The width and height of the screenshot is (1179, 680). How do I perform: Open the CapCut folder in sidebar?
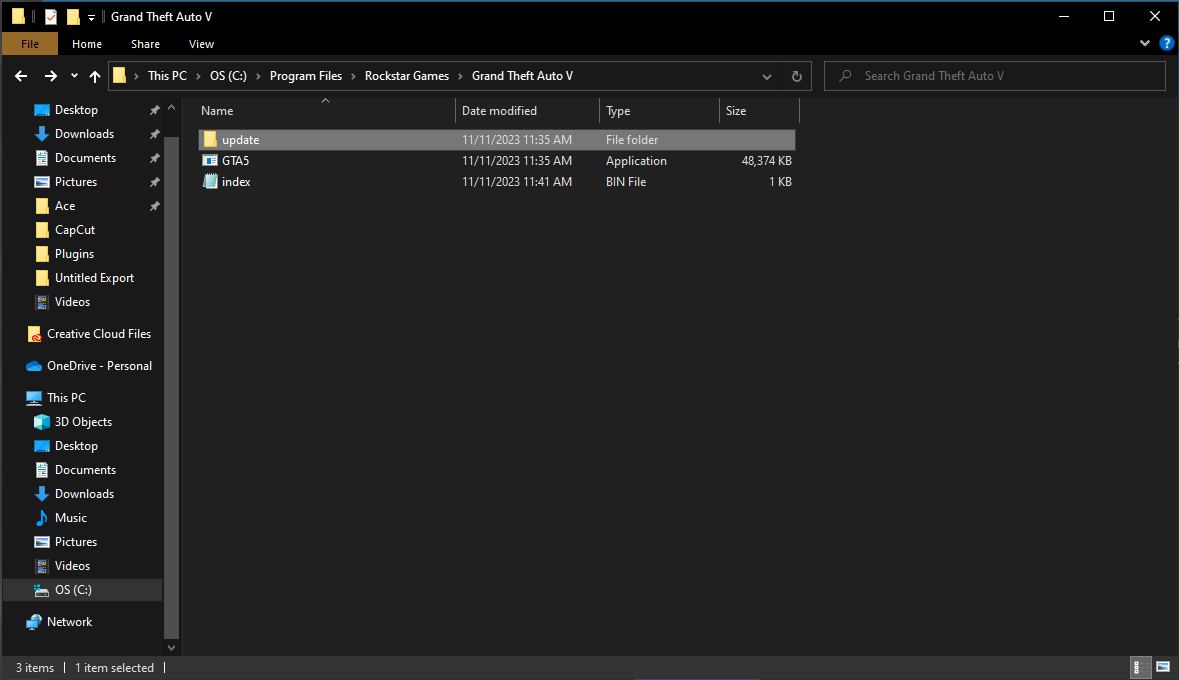(74, 230)
